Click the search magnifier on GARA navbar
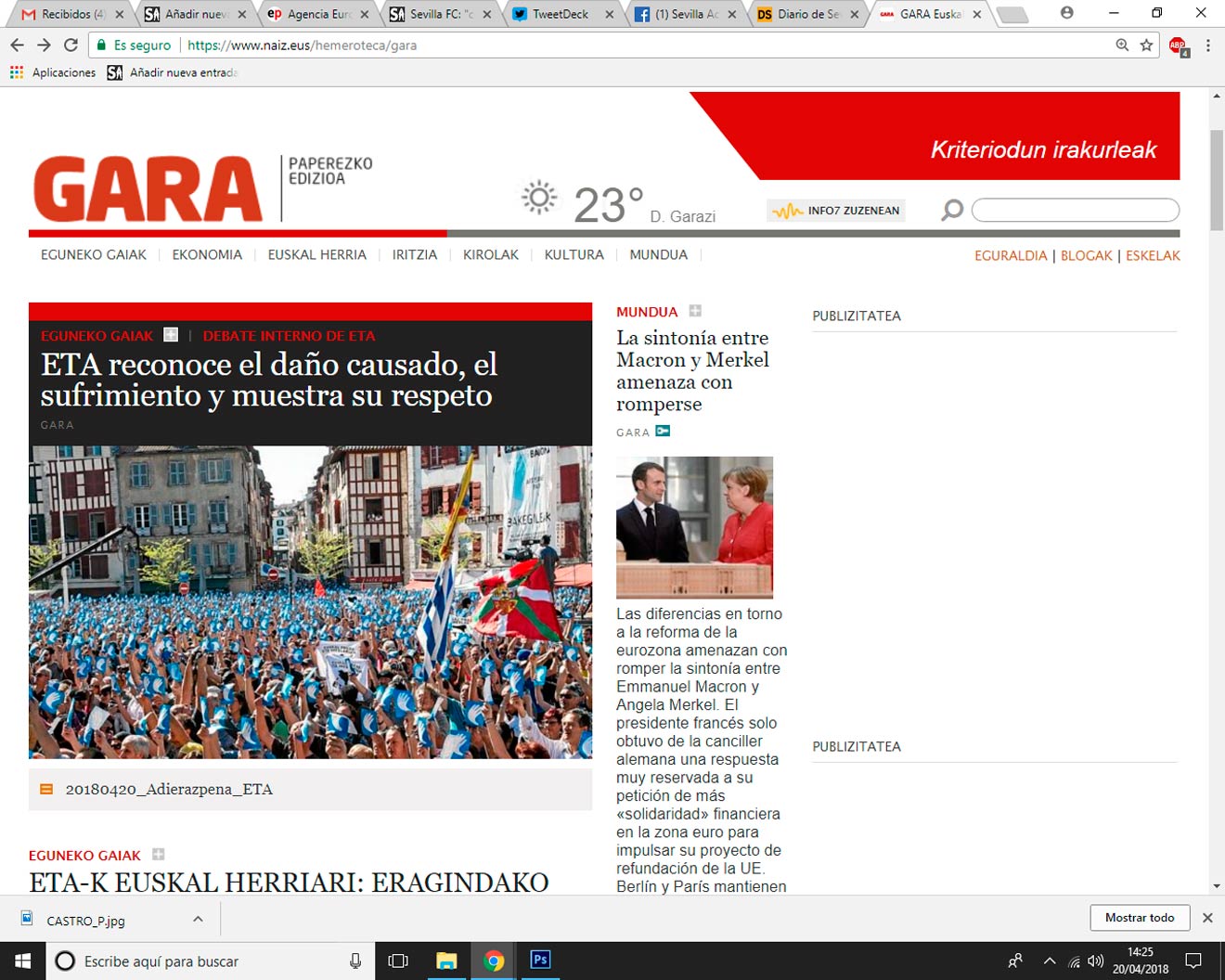 [950, 210]
